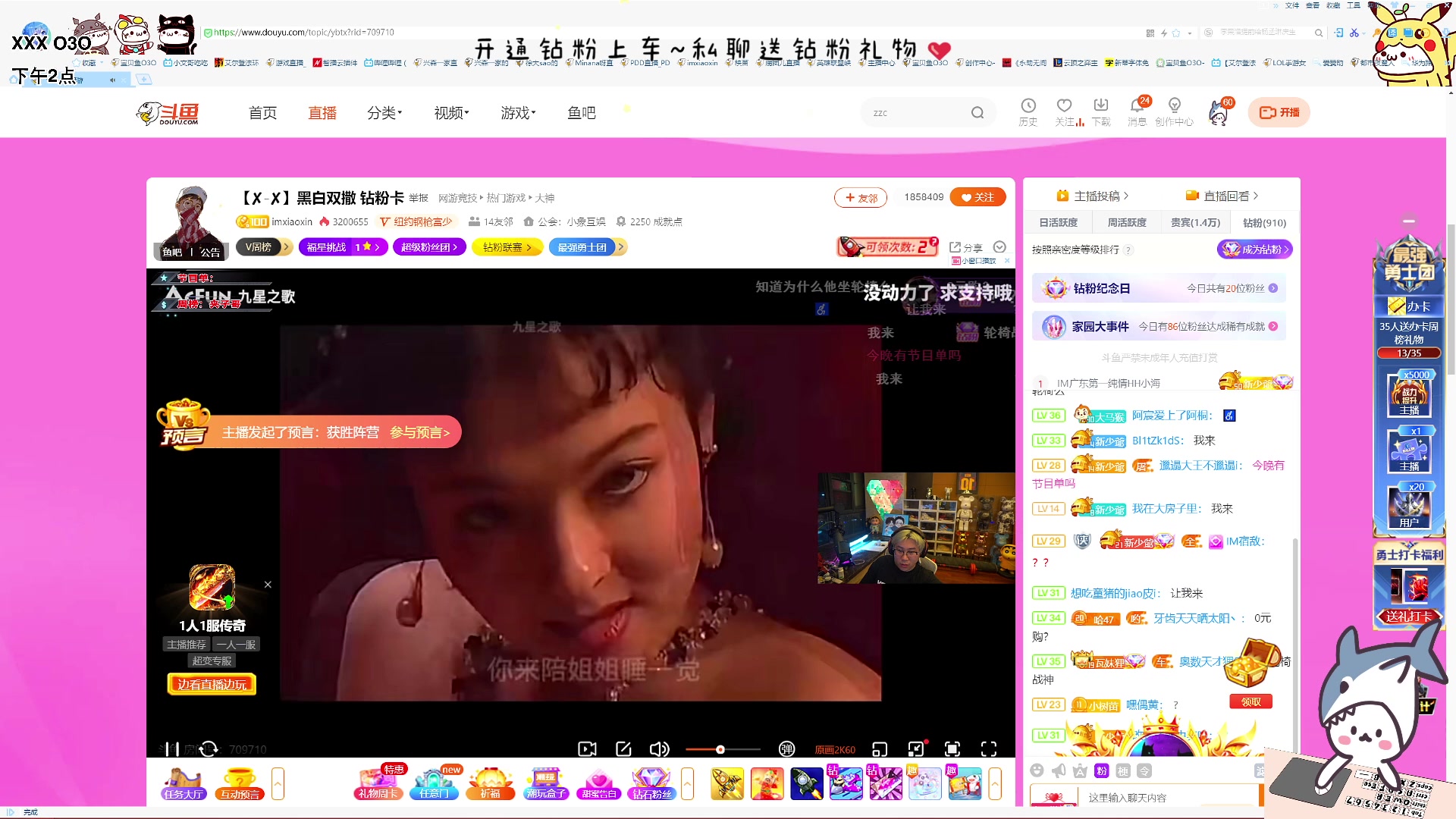The width and height of the screenshot is (1456, 819).
Task: Open the 祈福 gift icon
Action: 489,783
